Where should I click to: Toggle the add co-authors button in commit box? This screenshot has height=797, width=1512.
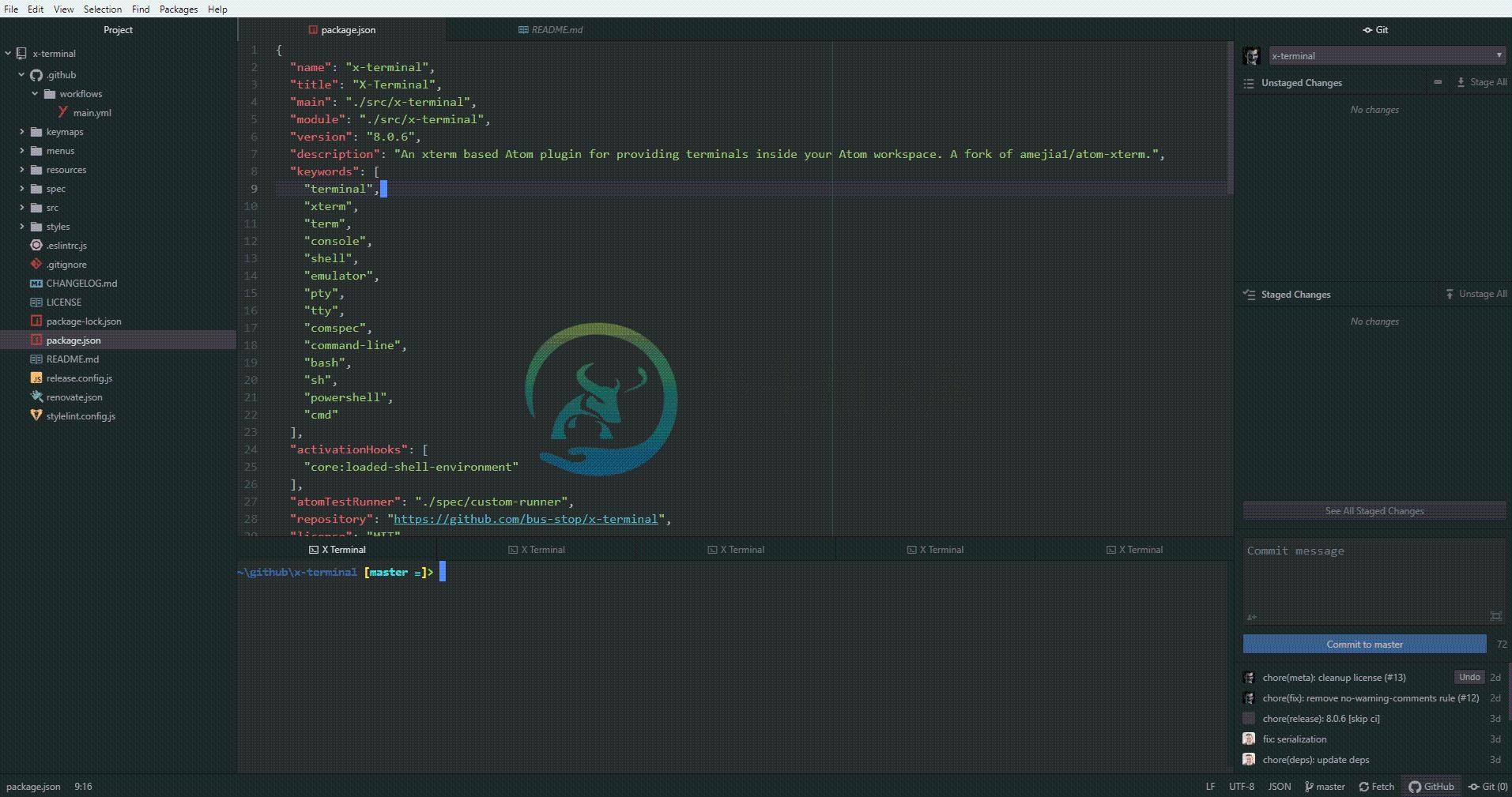click(1251, 617)
